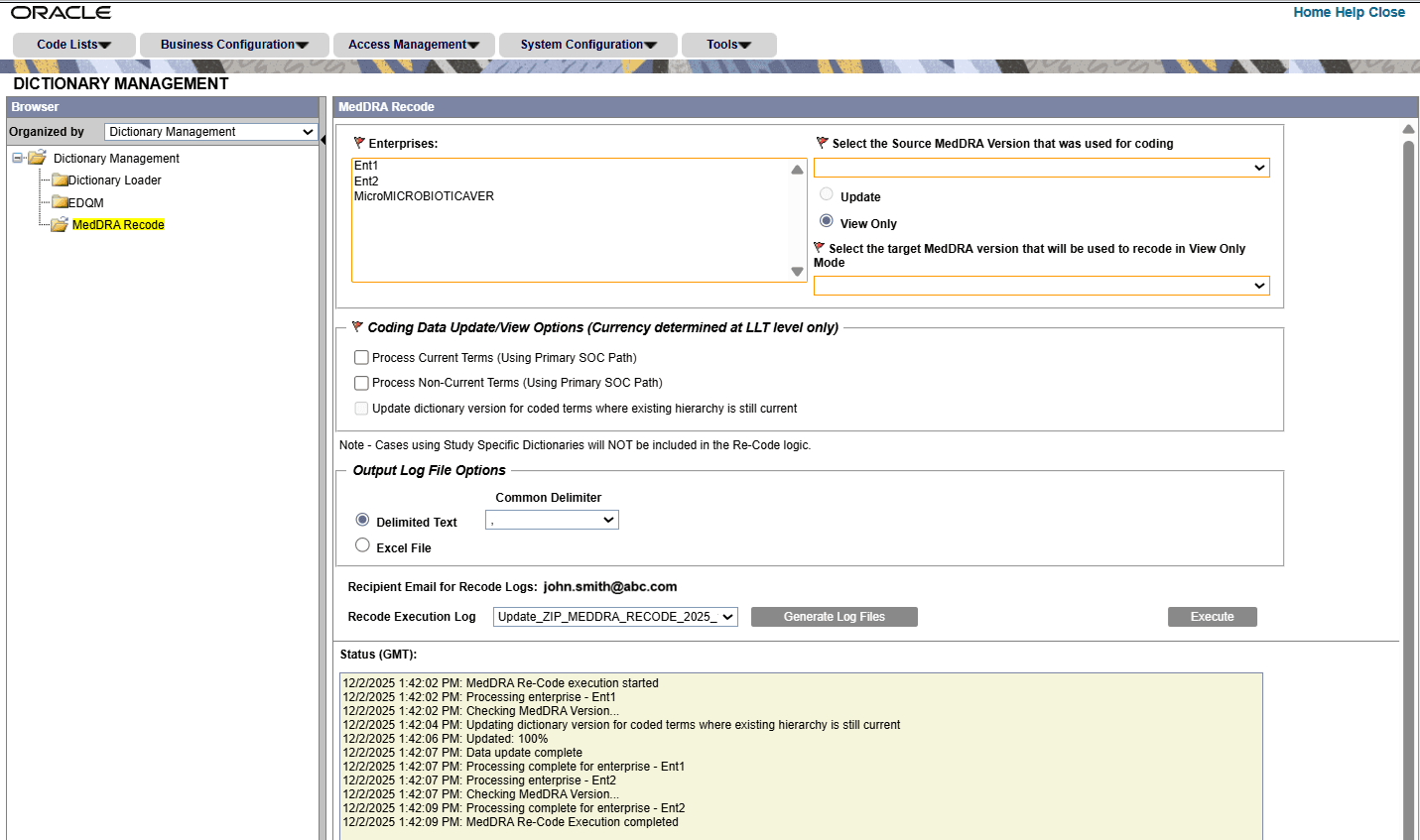Screen dimensions: 1420x840
Task: Open the Common Delimiter dropdown
Action: pos(552,520)
